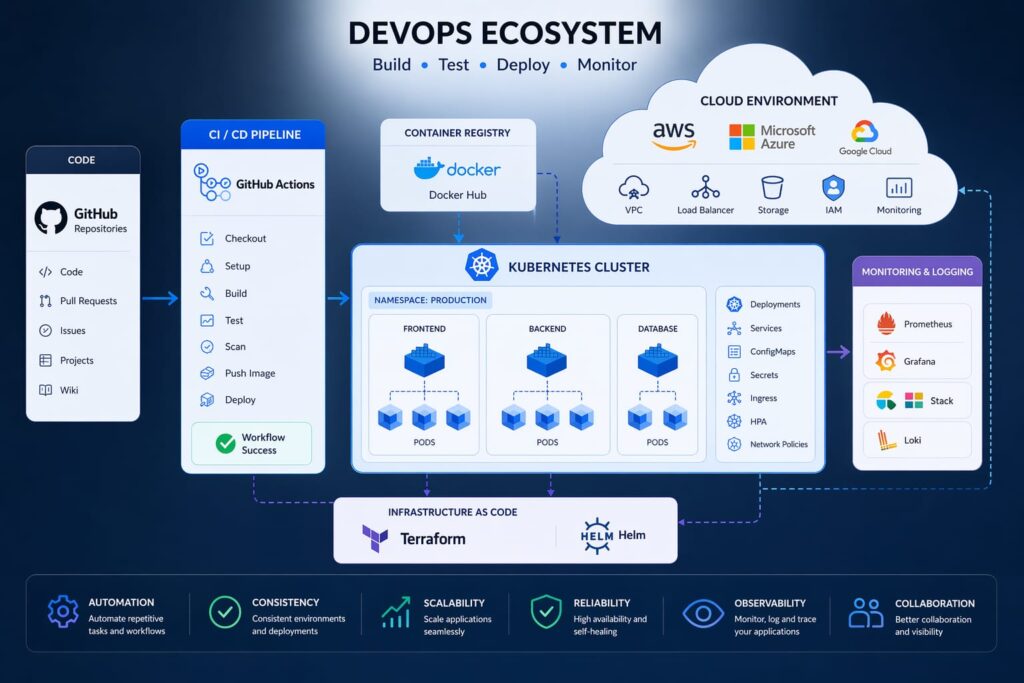Click the Docker whale logo
The image size is (1024, 683).
[x=428, y=168]
